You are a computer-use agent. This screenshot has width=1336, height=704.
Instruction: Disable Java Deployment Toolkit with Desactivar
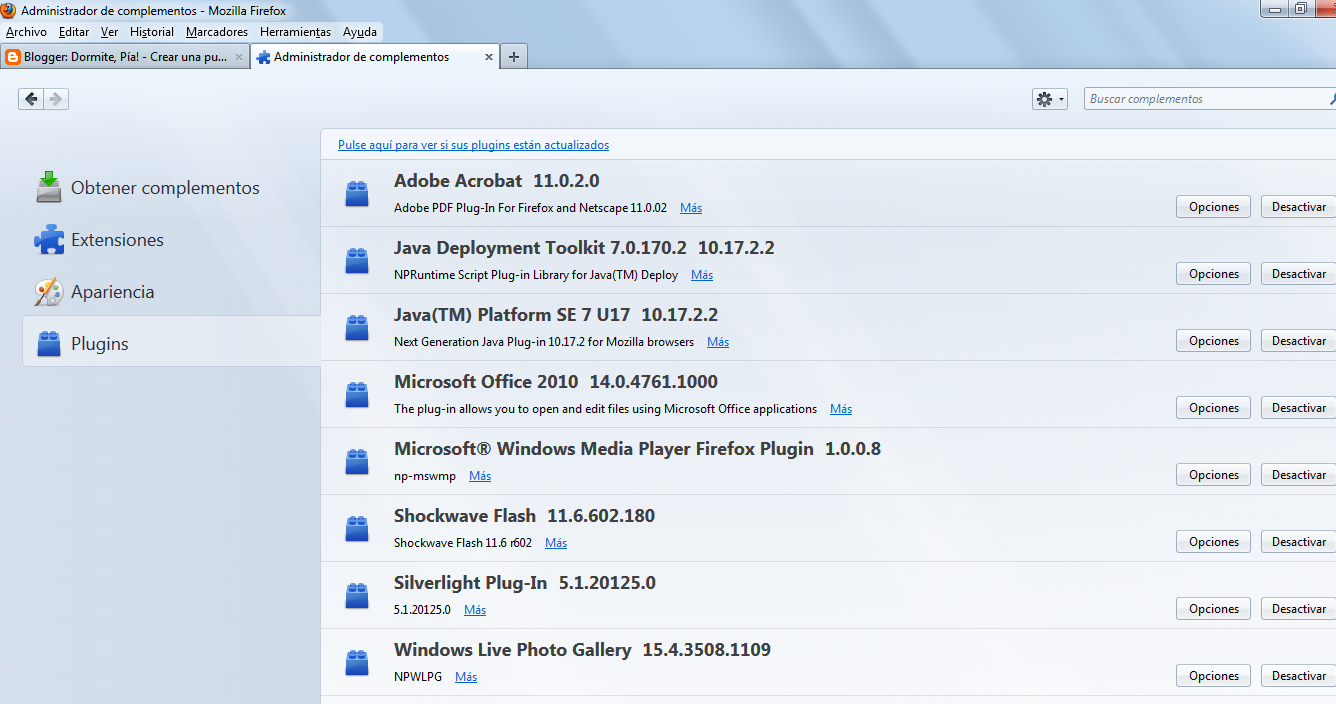[1298, 274]
